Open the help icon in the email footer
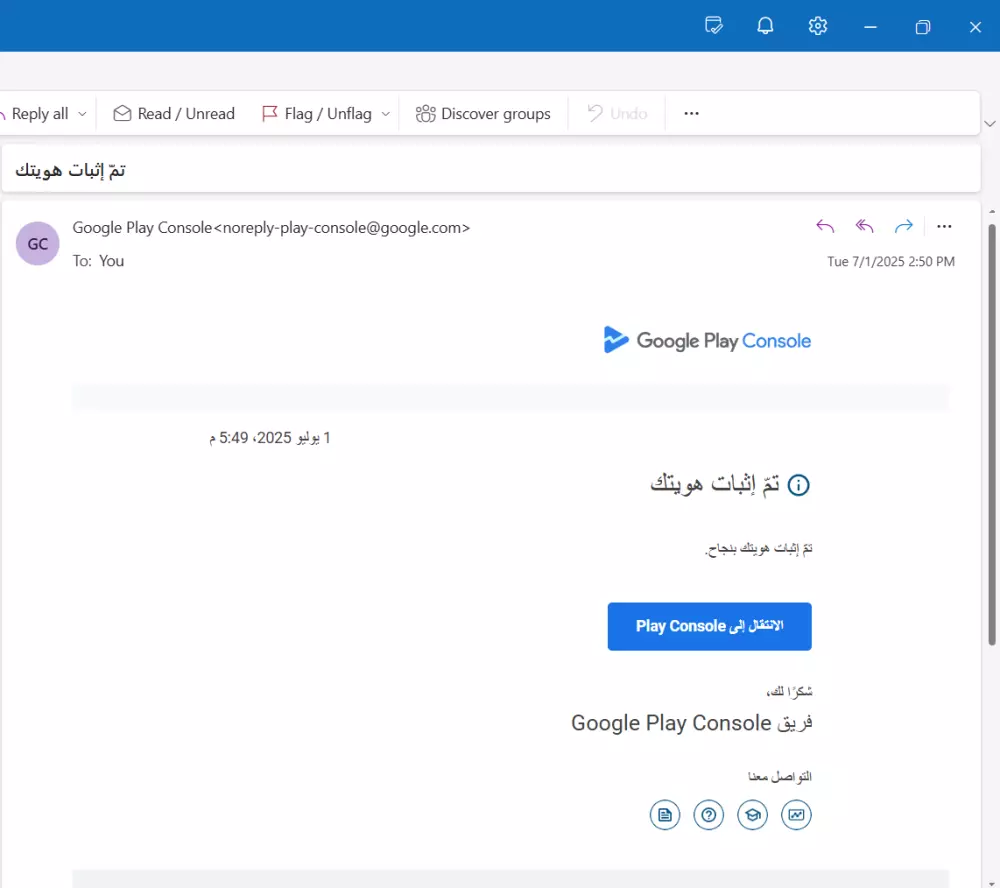The width and height of the screenshot is (1000, 888). coord(709,815)
